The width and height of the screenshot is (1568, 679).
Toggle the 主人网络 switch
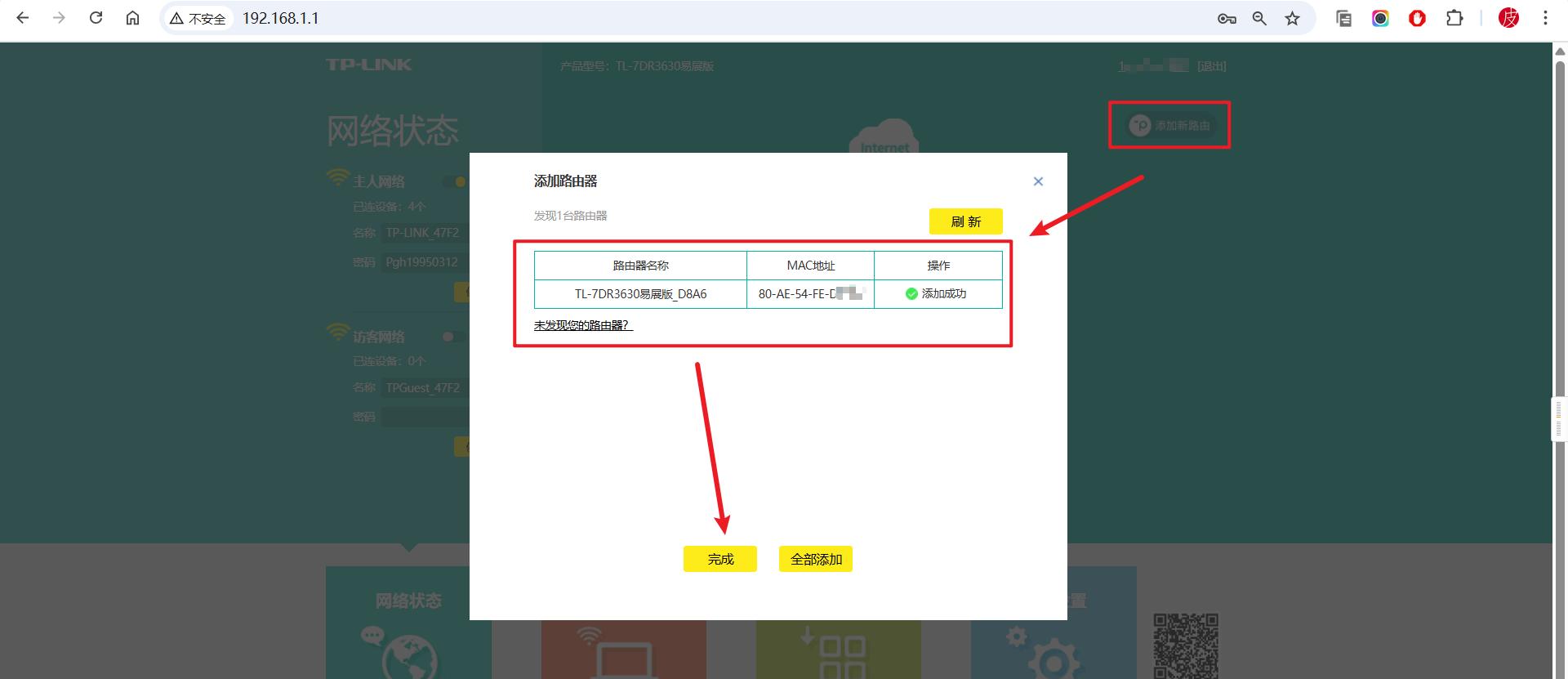[455, 181]
